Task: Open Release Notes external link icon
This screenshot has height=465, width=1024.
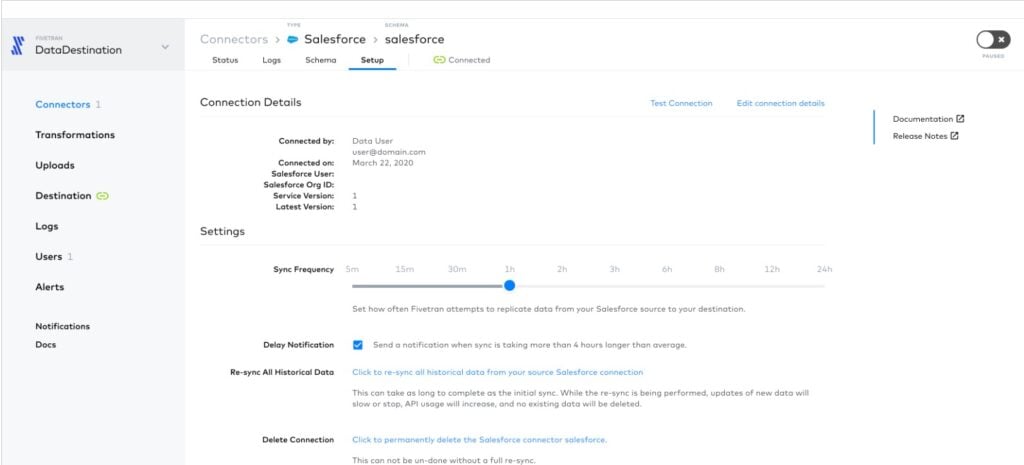Action: tap(954, 136)
